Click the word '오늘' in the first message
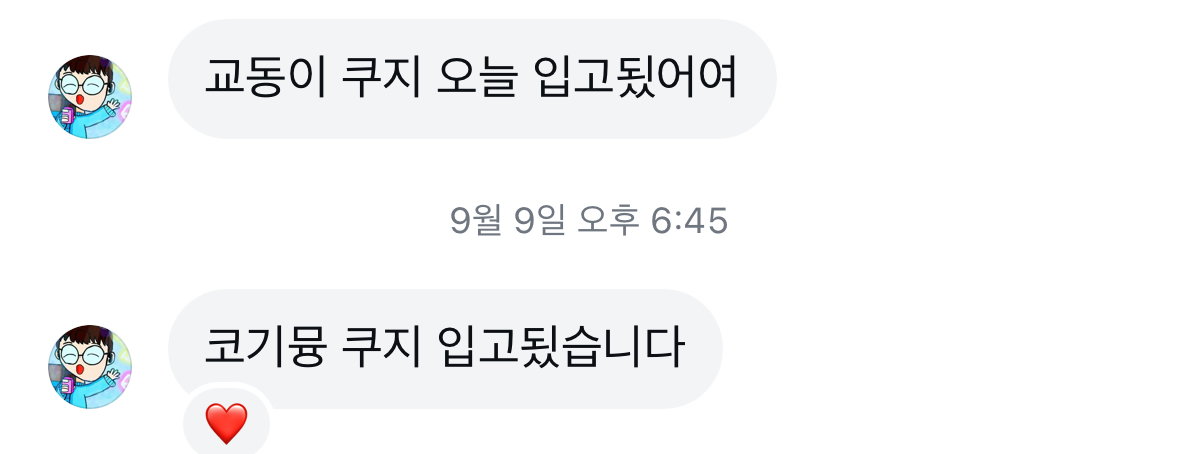Viewport: 1179px width, 454px height. click(x=476, y=78)
